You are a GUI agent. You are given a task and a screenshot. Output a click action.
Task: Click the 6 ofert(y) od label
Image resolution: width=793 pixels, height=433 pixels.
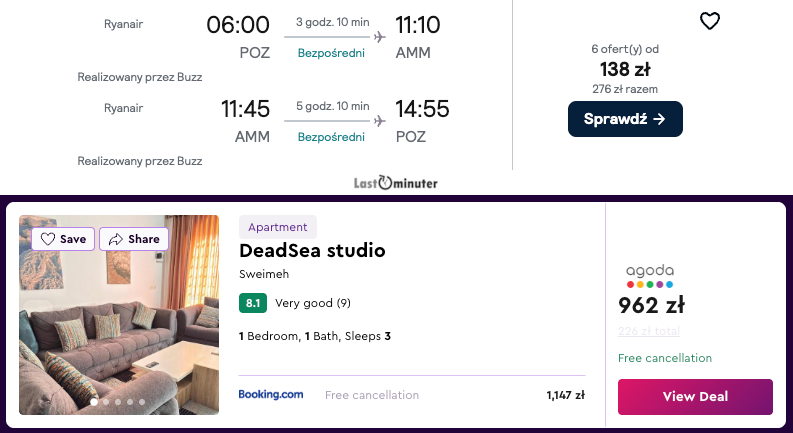coord(625,49)
